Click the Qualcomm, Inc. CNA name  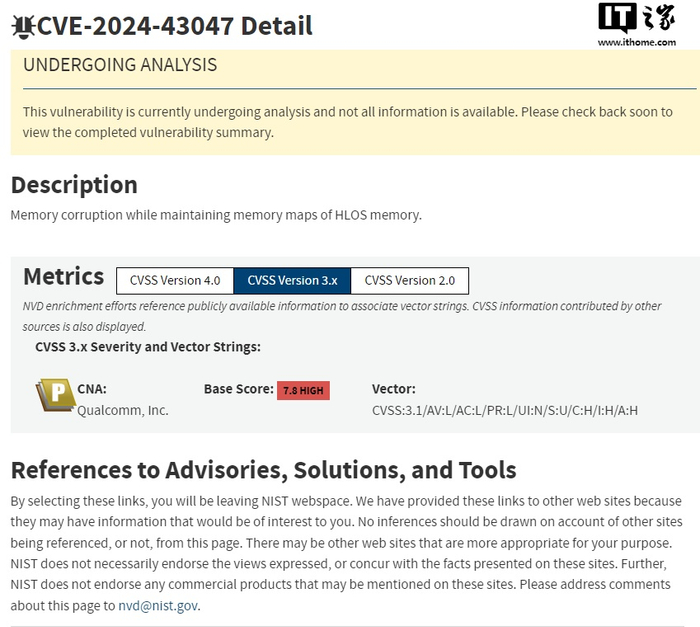tap(123, 410)
